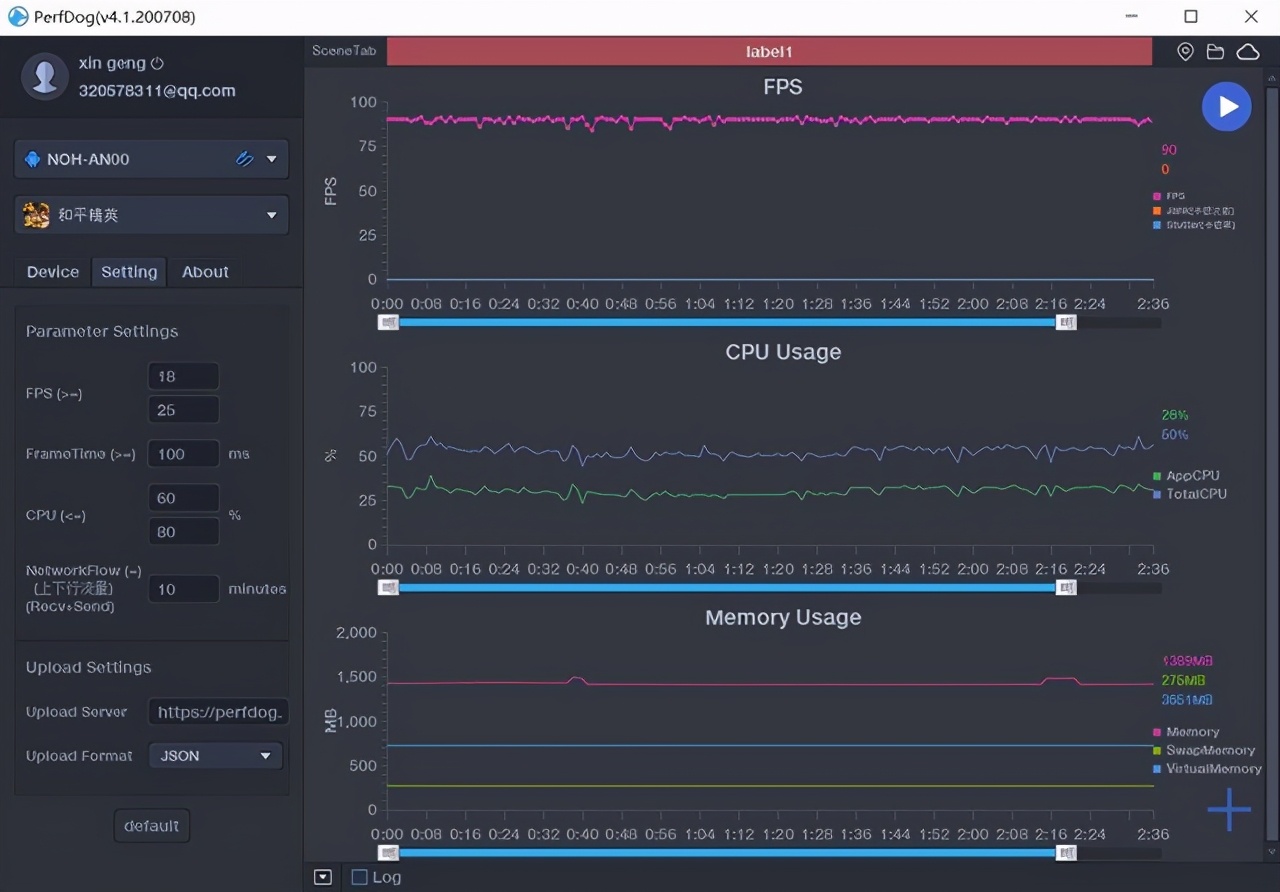Click the blue play recording button
Screen dimensions: 1280x892
point(1226,107)
